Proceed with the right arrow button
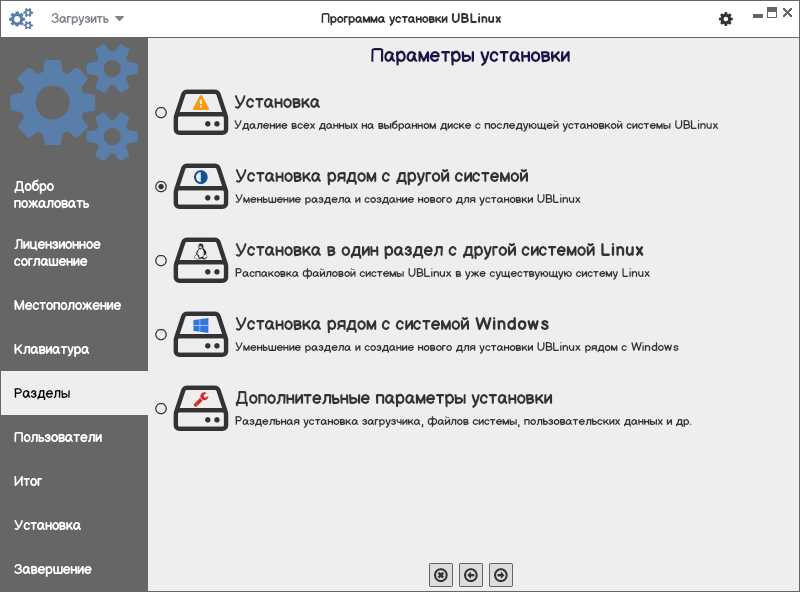This screenshot has height=592, width=800. (501, 575)
